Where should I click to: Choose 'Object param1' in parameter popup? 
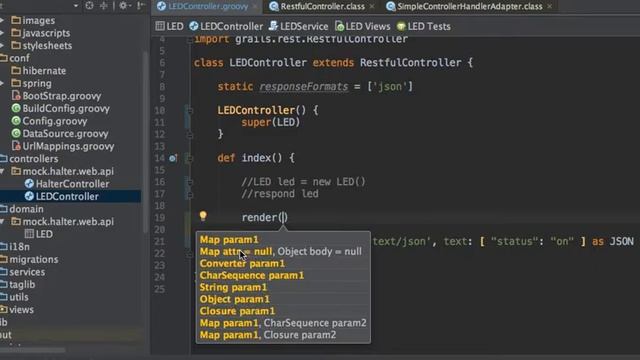pos(235,299)
